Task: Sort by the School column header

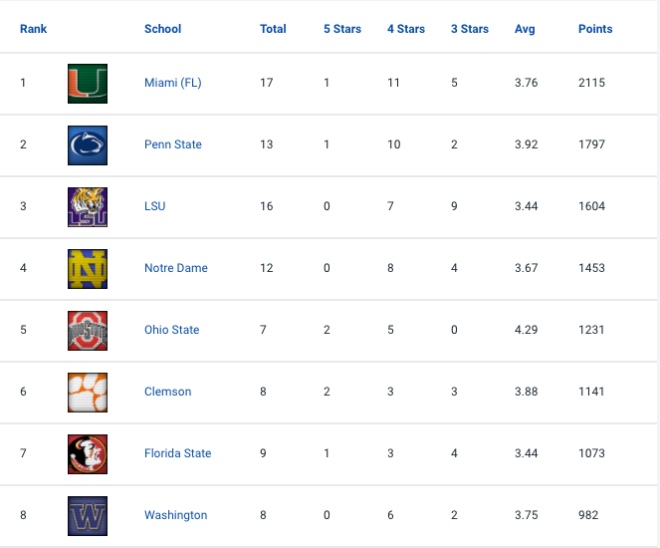Action: point(162,29)
